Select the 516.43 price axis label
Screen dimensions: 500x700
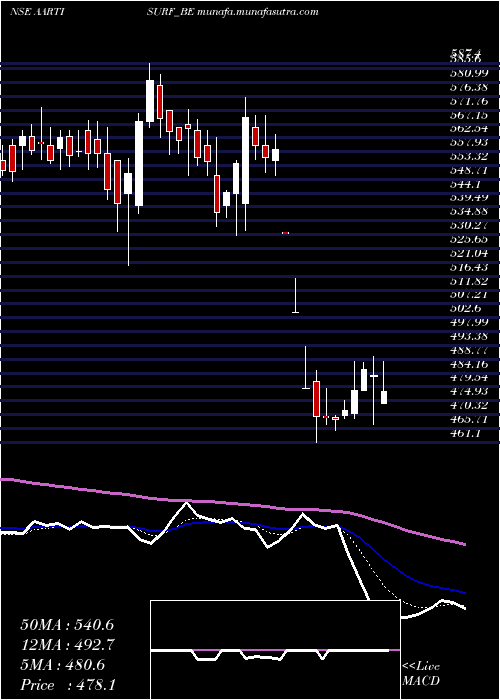tap(471, 267)
